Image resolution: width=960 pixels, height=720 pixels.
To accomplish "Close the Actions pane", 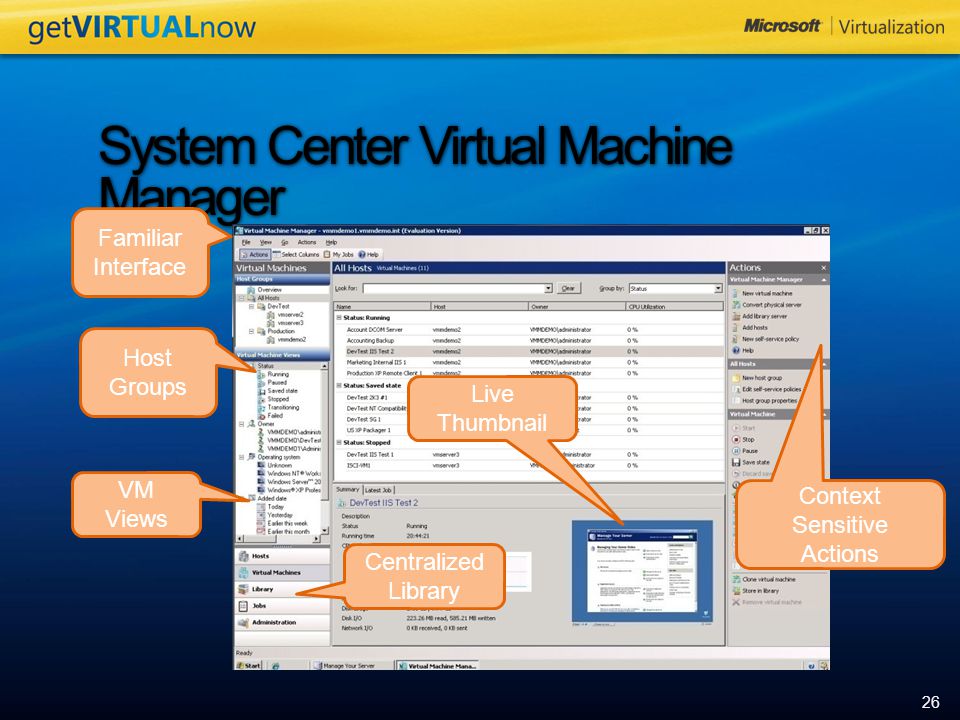I will pyautogui.click(x=823, y=268).
